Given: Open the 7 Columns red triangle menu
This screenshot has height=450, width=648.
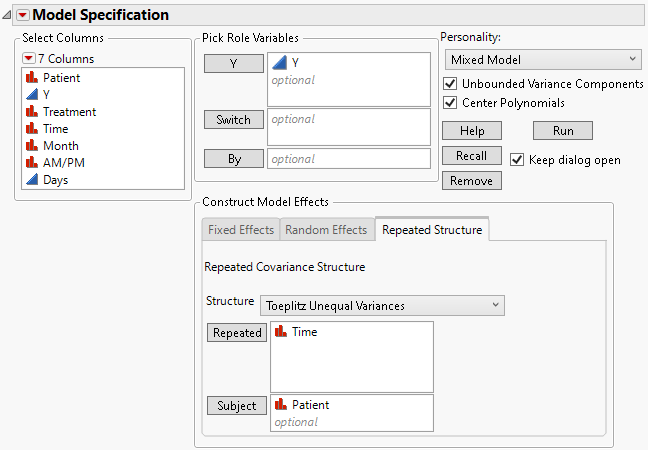Looking at the screenshot, I should pos(29,59).
